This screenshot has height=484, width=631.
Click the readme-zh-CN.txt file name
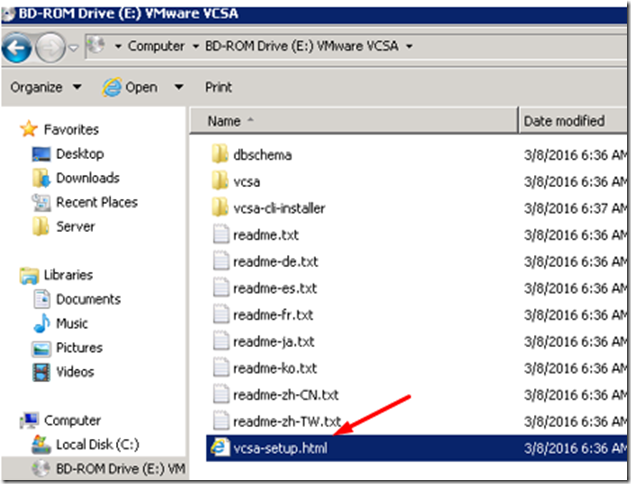(286, 395)
